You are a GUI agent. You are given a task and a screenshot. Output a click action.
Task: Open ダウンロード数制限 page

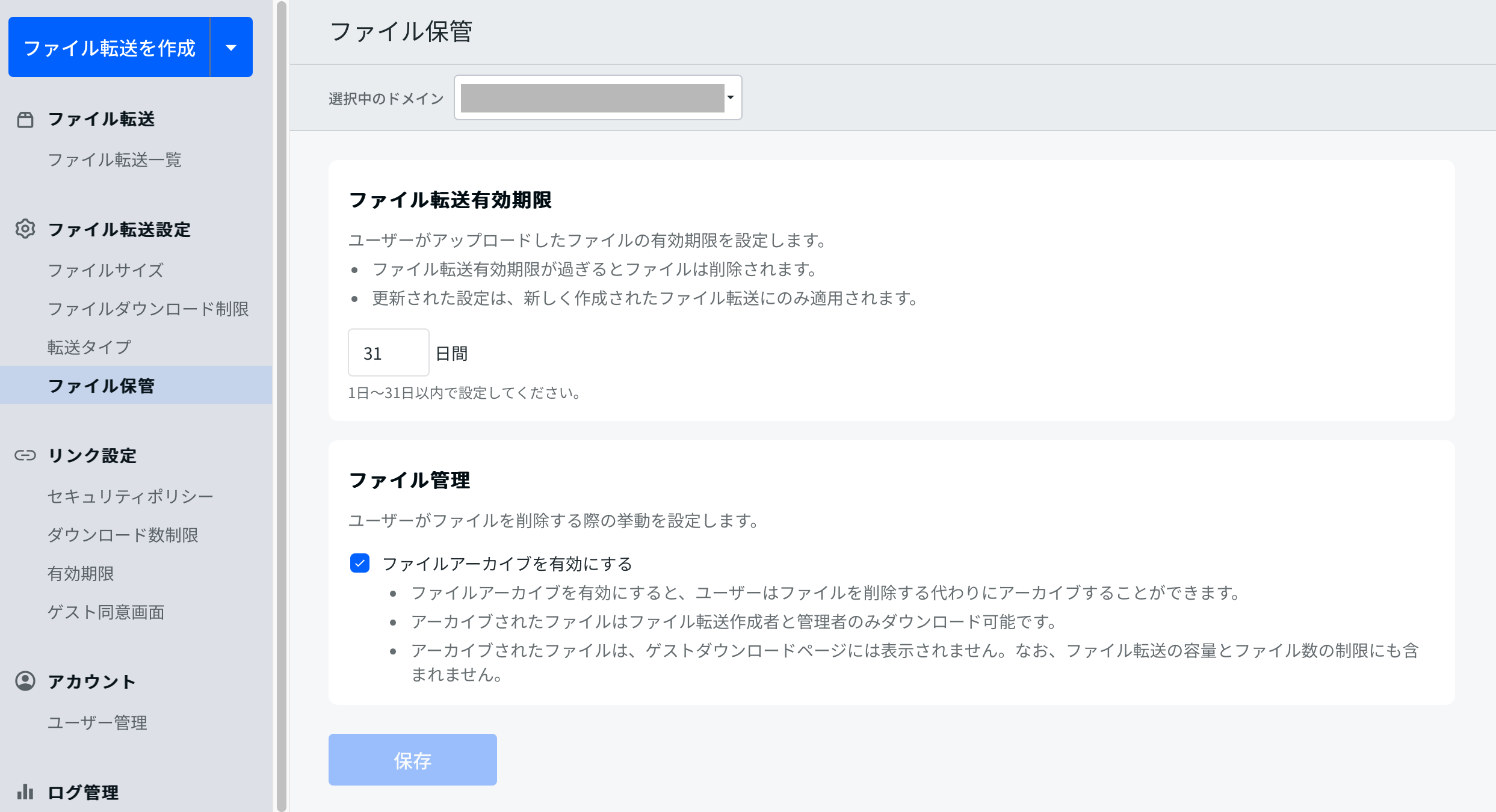(x=123, y=535)
